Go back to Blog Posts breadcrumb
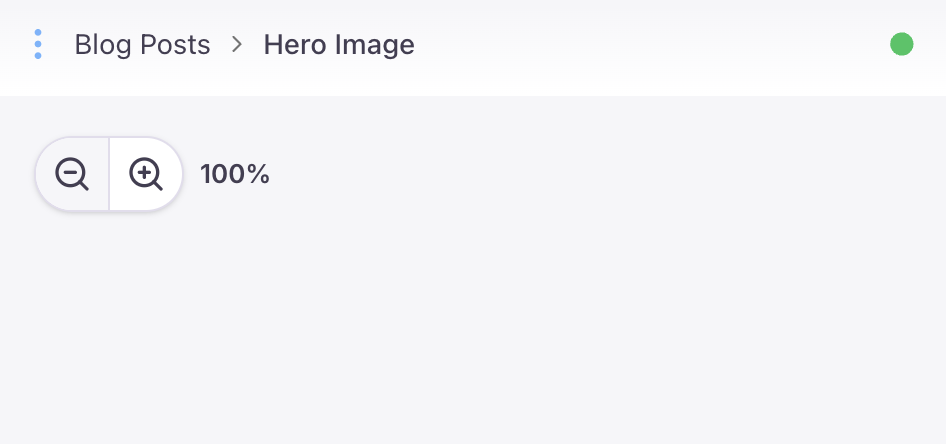946x444 pixels. 142,45
